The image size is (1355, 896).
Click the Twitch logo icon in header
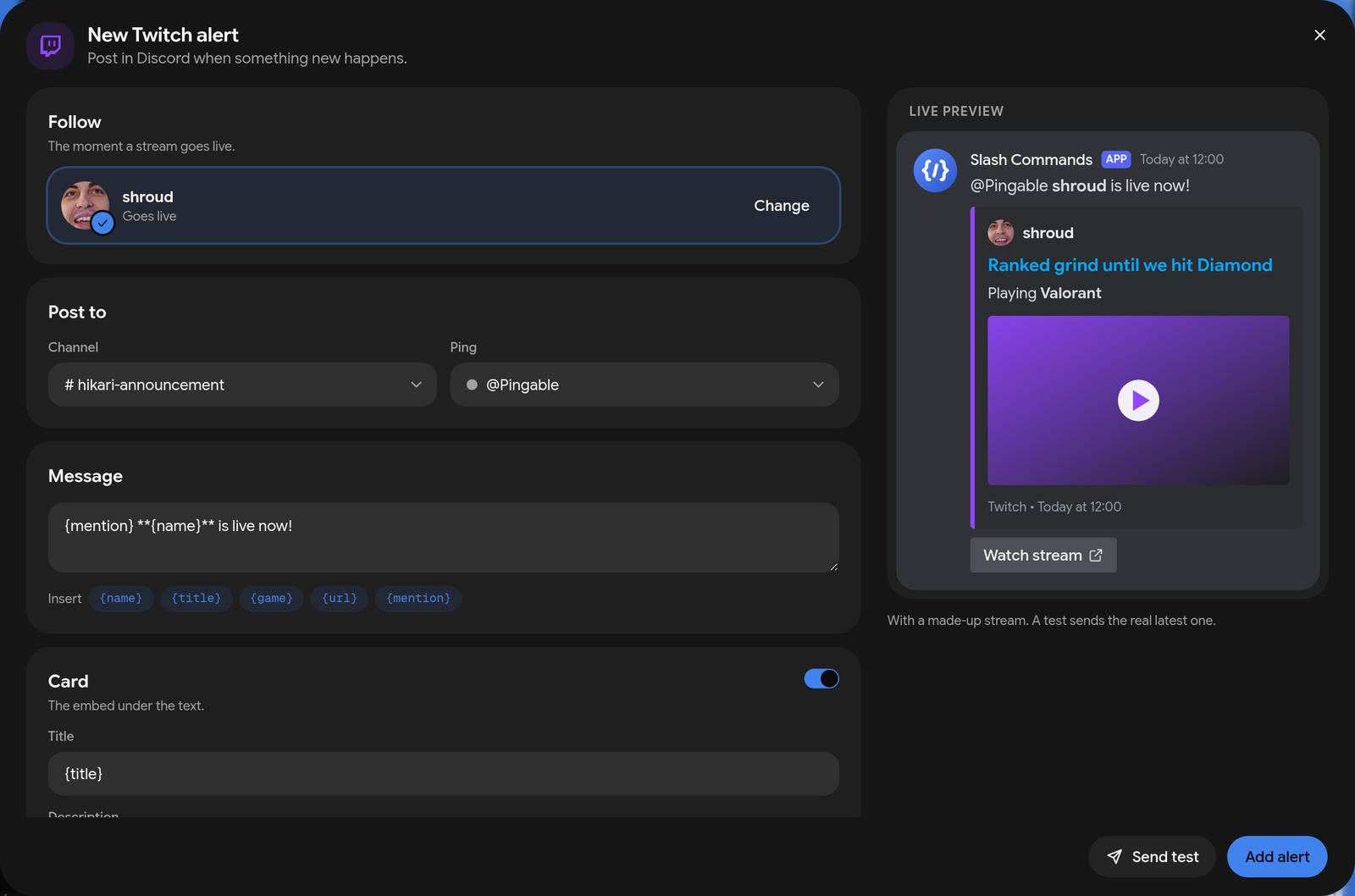[x=51, y=46]
